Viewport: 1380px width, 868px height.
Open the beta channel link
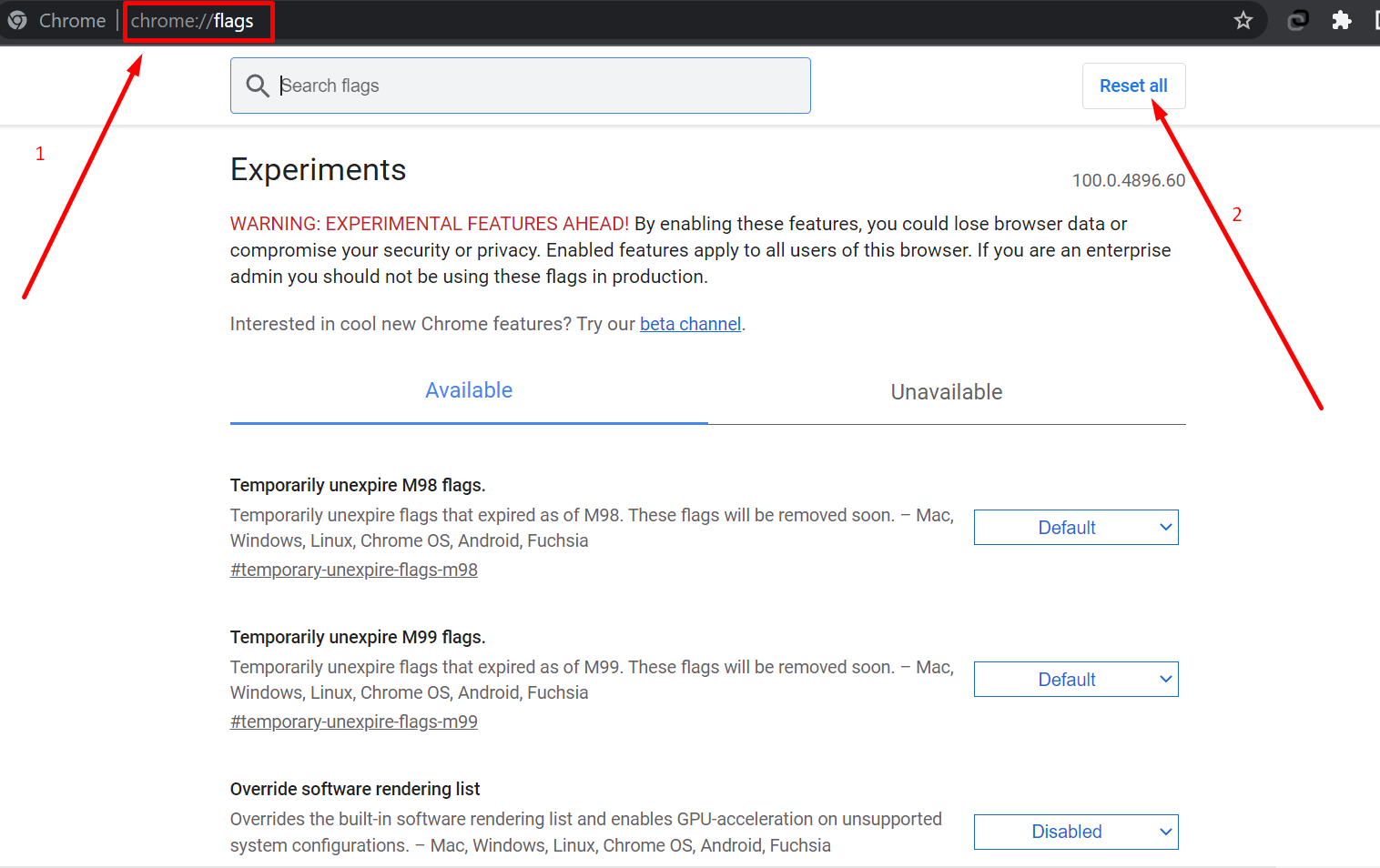coord(690,324)
